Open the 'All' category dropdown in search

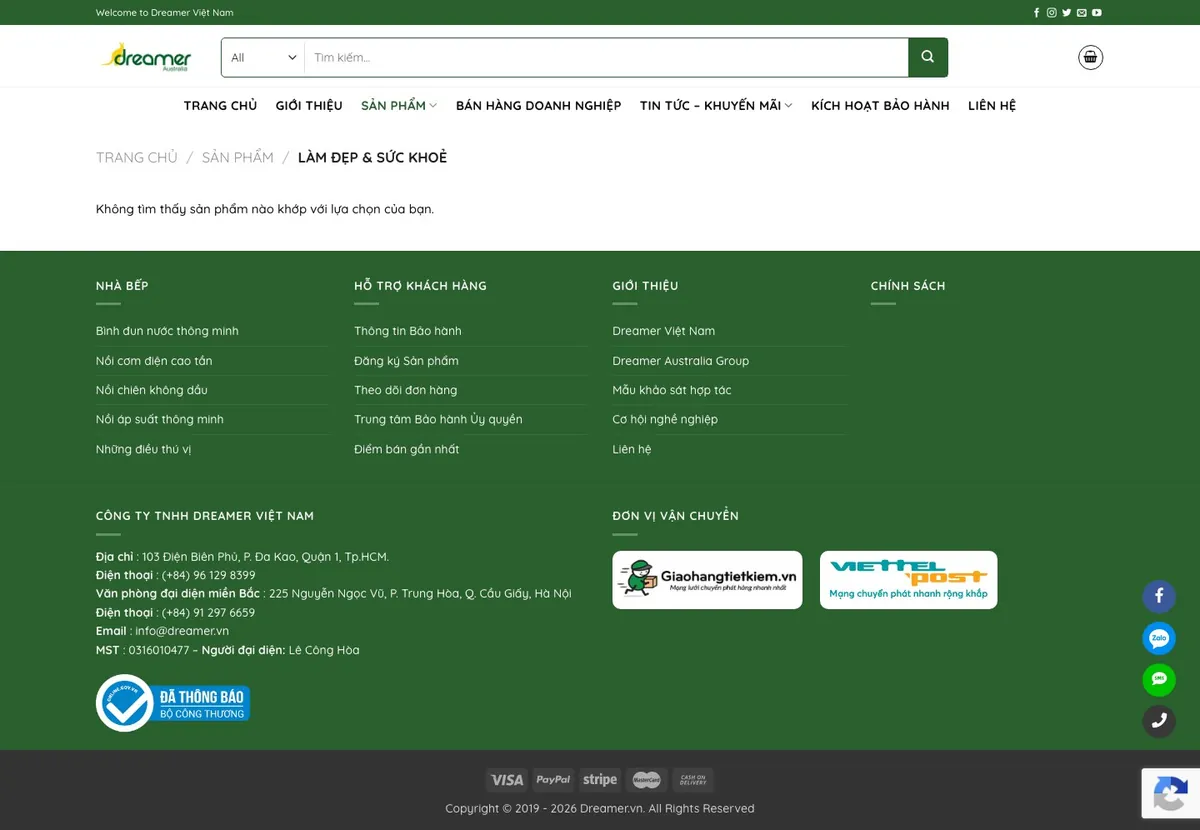pyautogui.click(x=264, y=57)
